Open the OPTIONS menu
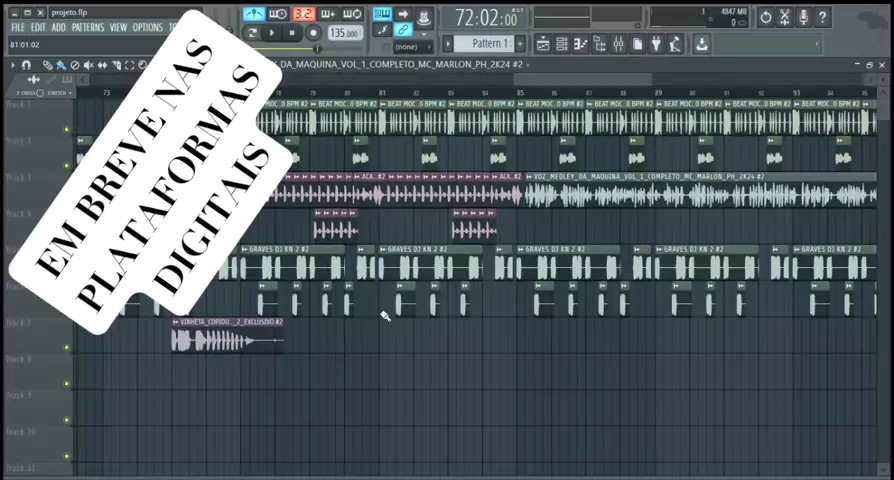 pyautogui.click(x=147, y=28)
